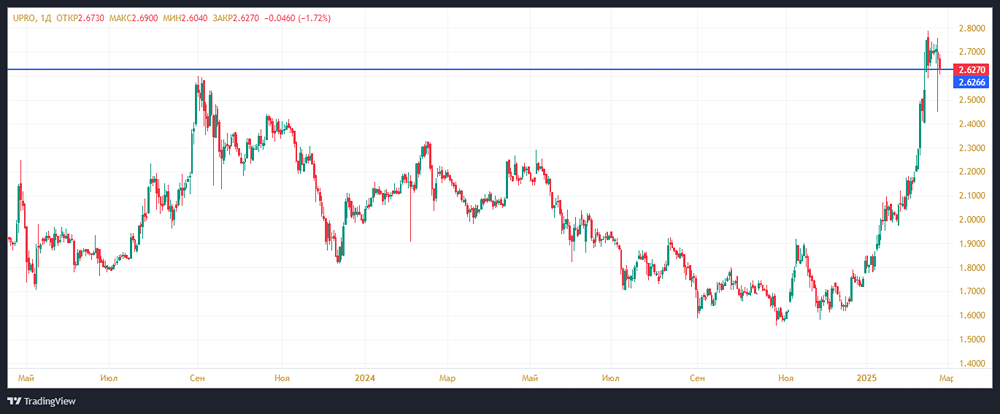
Task: Click the TradingView logo icon
Action: [15, 401]
